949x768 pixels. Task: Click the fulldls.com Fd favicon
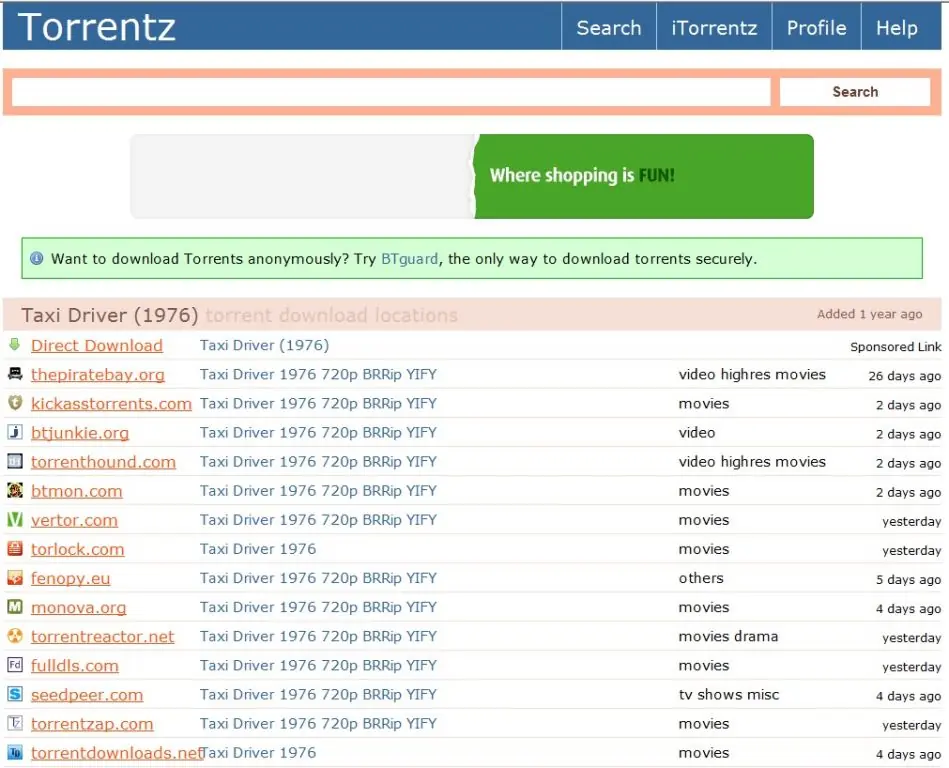15,665
